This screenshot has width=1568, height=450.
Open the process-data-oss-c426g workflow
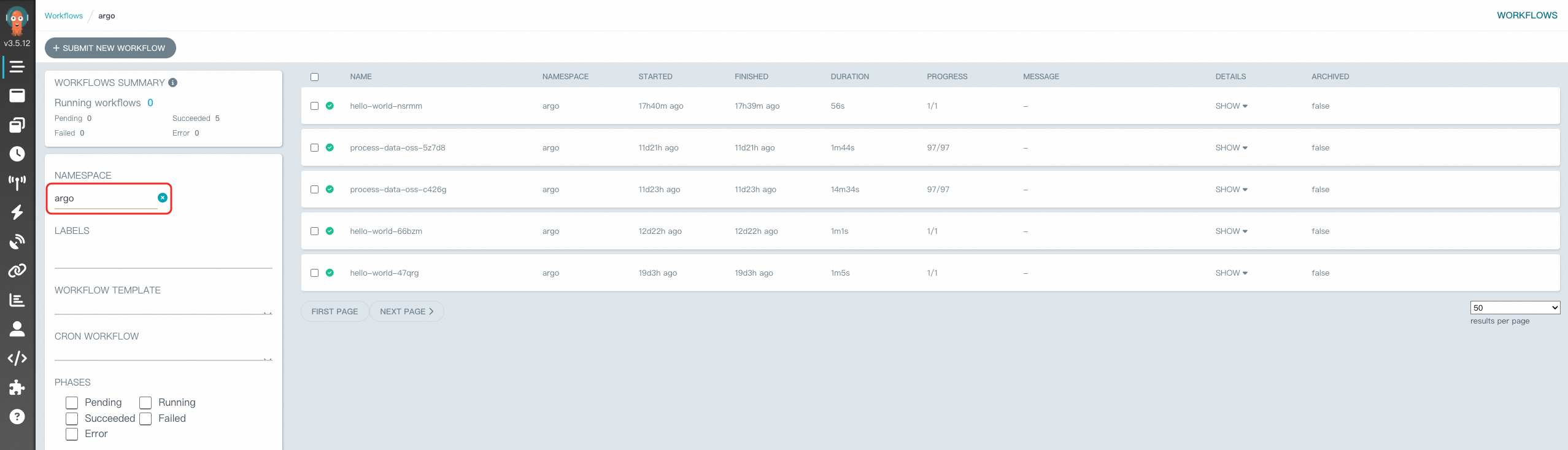[x=398, y=189]
